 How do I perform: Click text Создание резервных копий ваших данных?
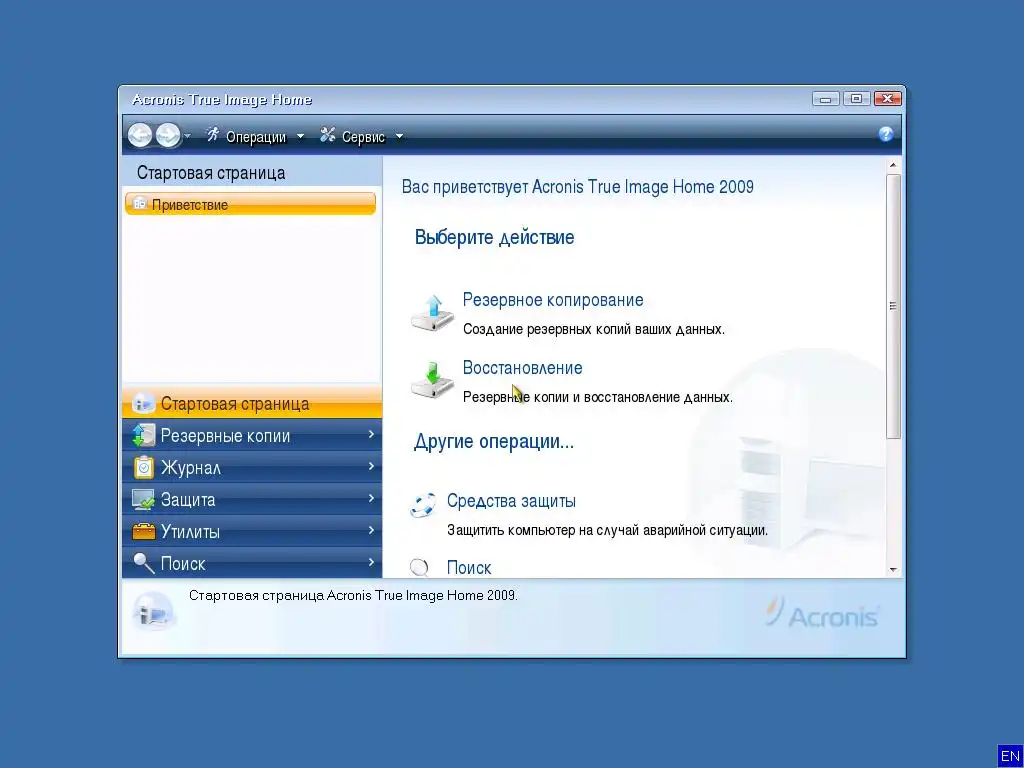(x=594, y=329)
